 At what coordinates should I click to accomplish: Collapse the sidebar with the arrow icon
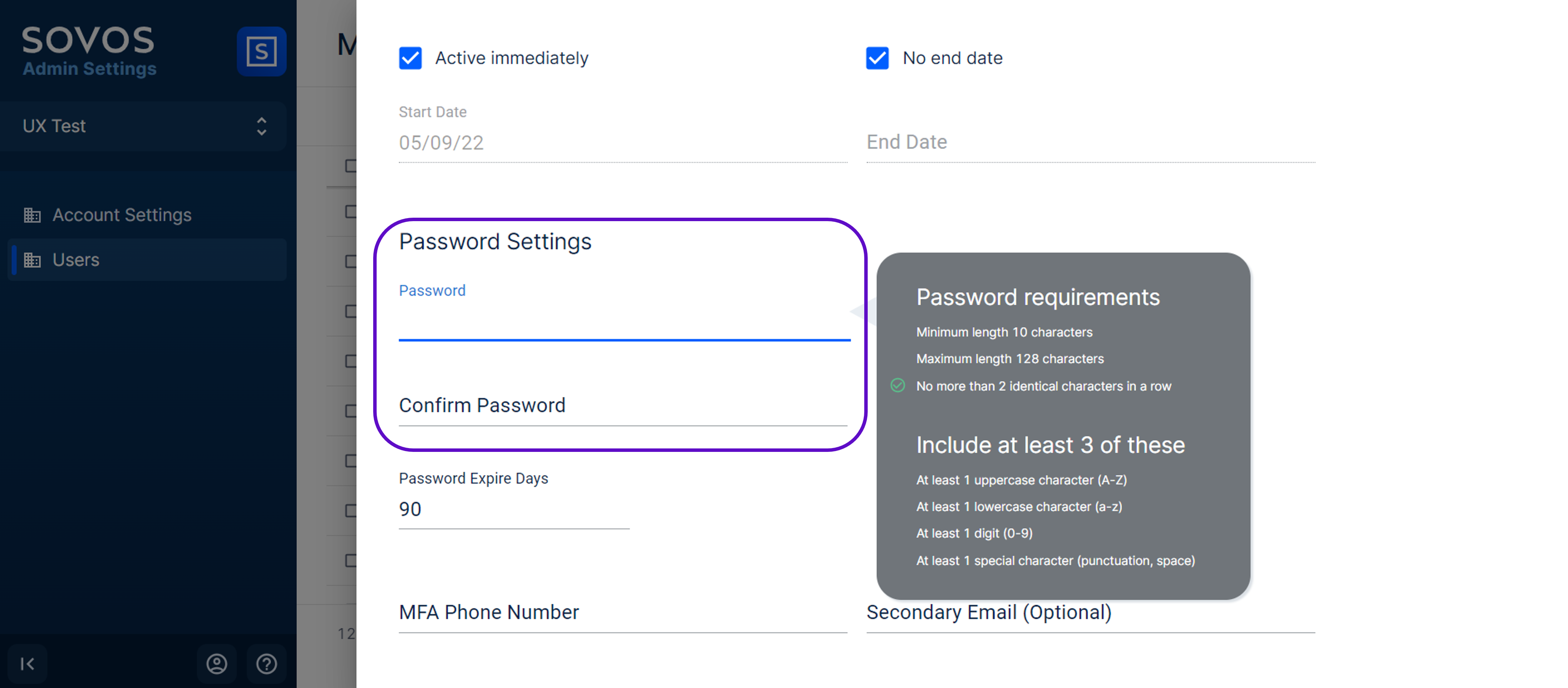point(27,663)
